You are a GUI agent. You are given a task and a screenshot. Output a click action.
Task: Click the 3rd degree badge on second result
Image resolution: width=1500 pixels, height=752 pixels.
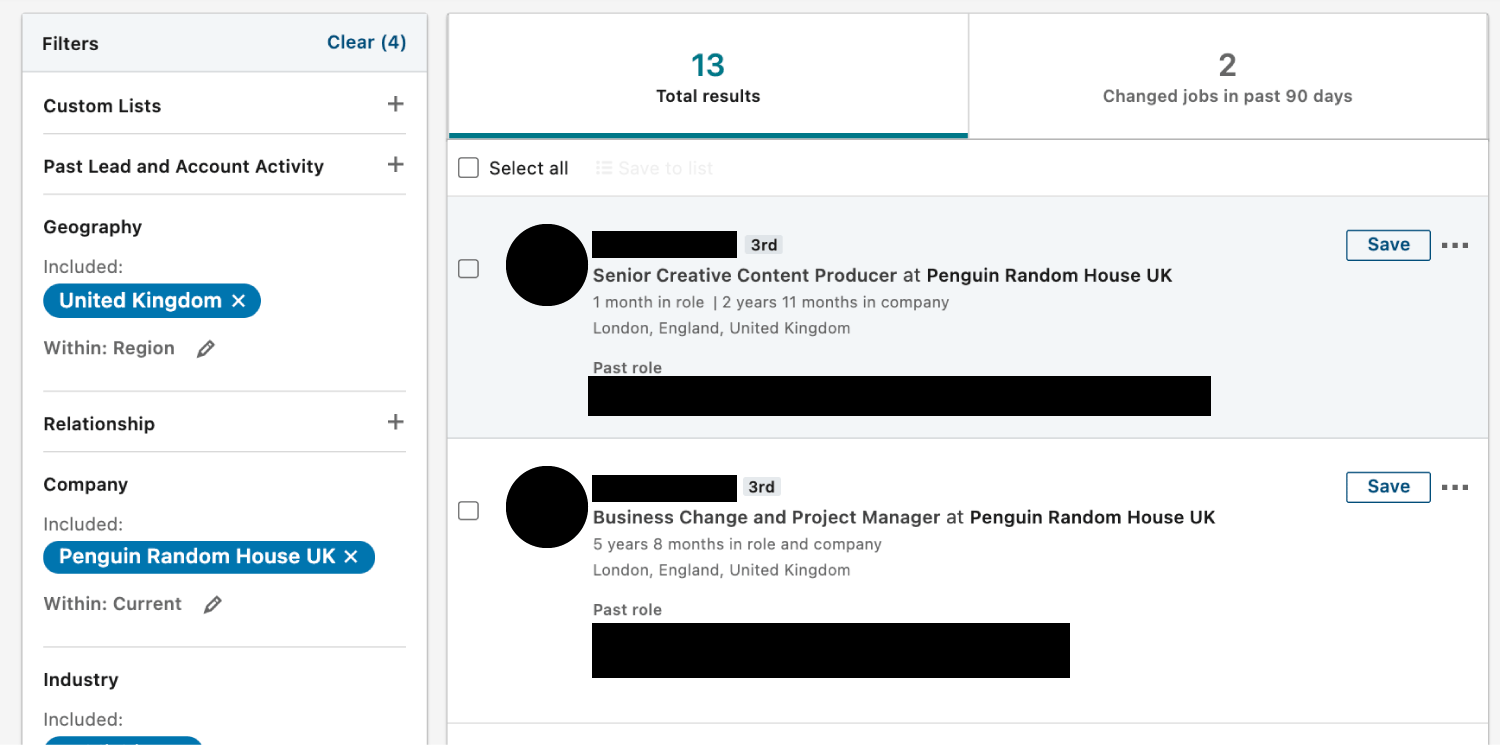762,487
